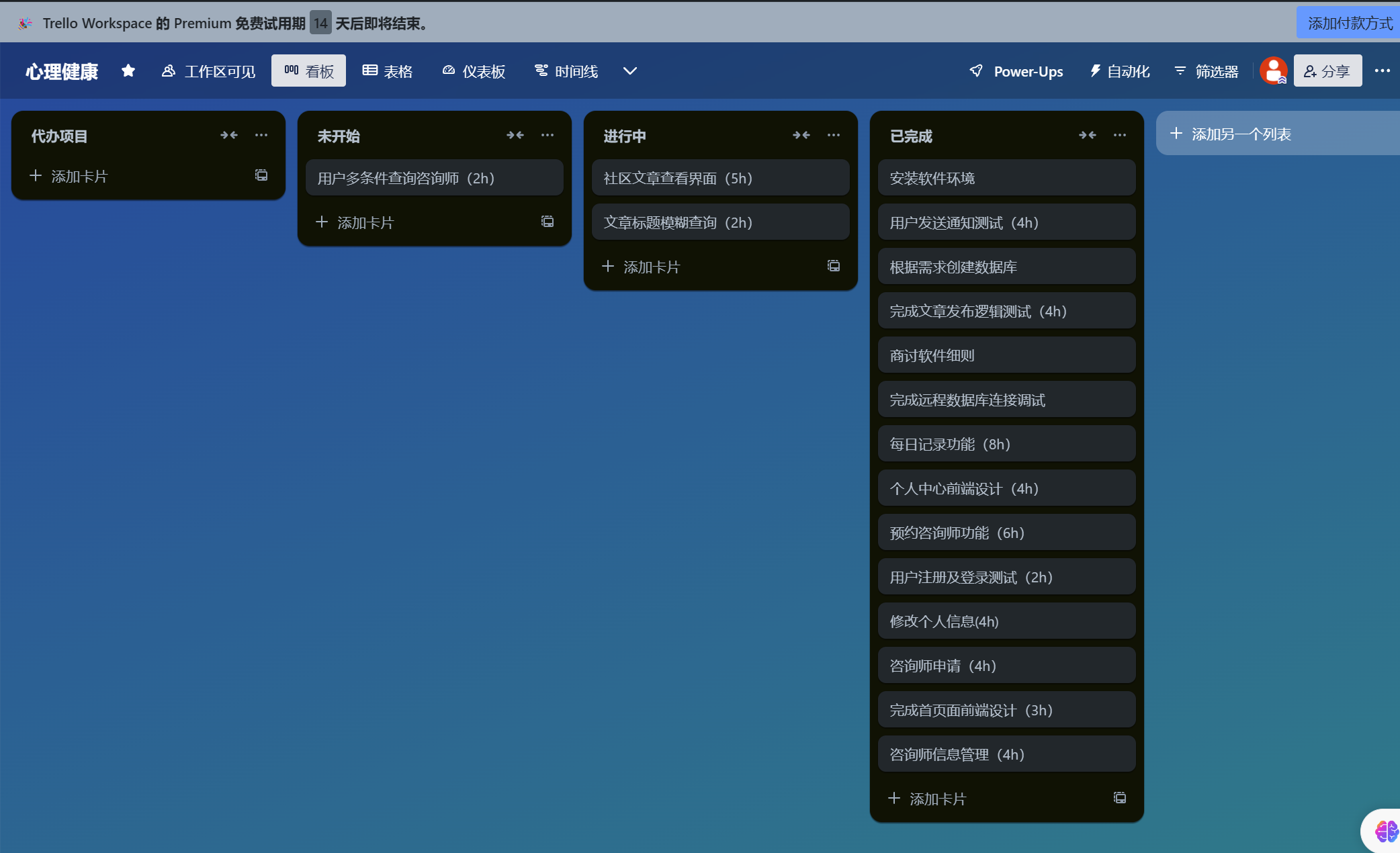
Task: Create card from template in 未开始
Action: [x=548, y=222]
